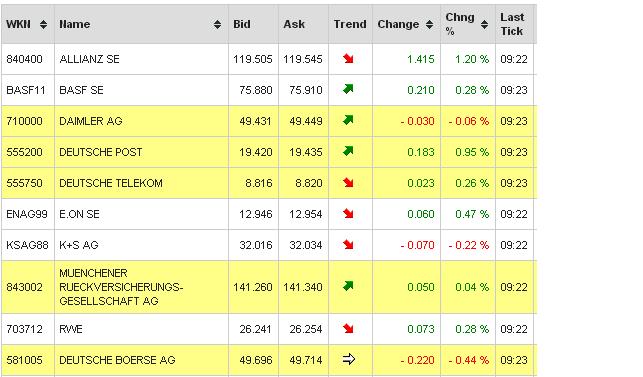Click WKN 843002

(x=24, y=287)
